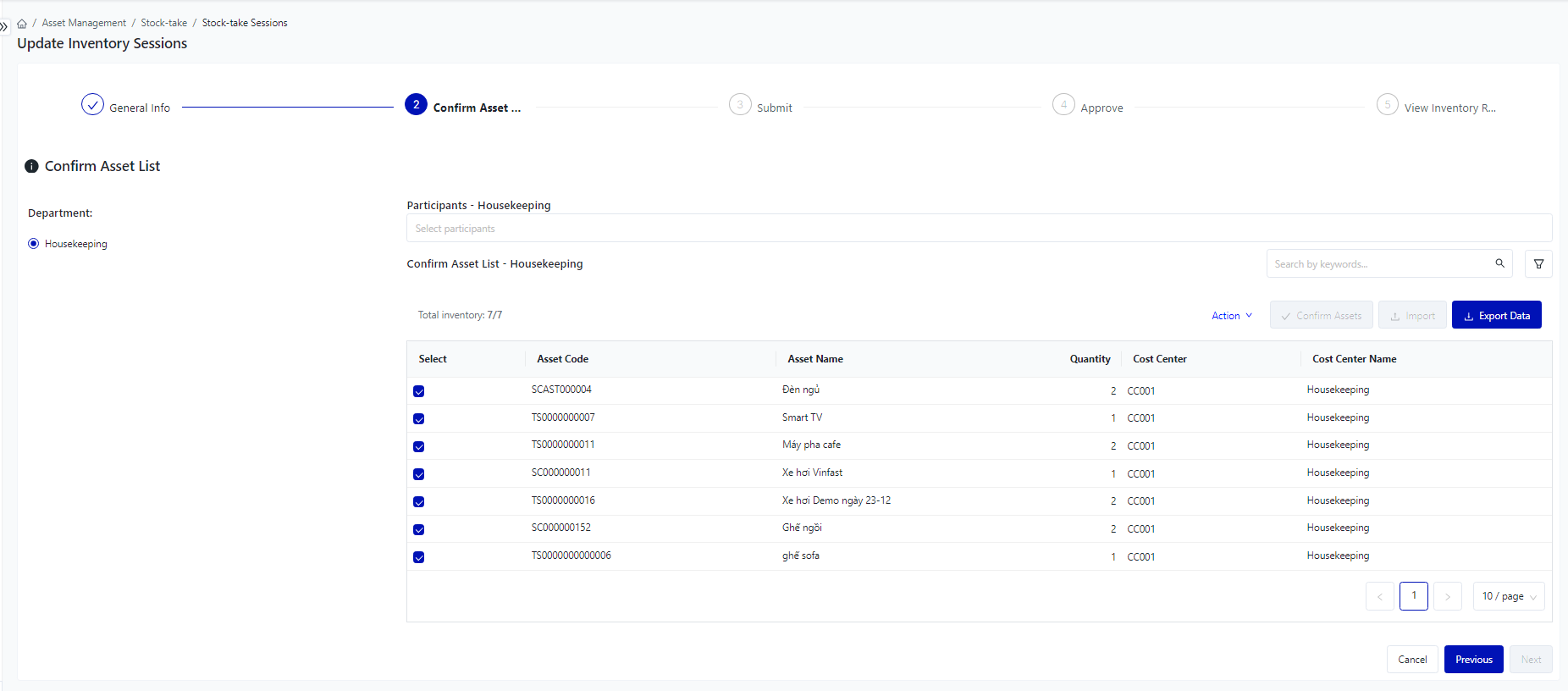This screenshot has width=1568, height=691.
Task: Click the Export Data button
Action: point(1496,315)
